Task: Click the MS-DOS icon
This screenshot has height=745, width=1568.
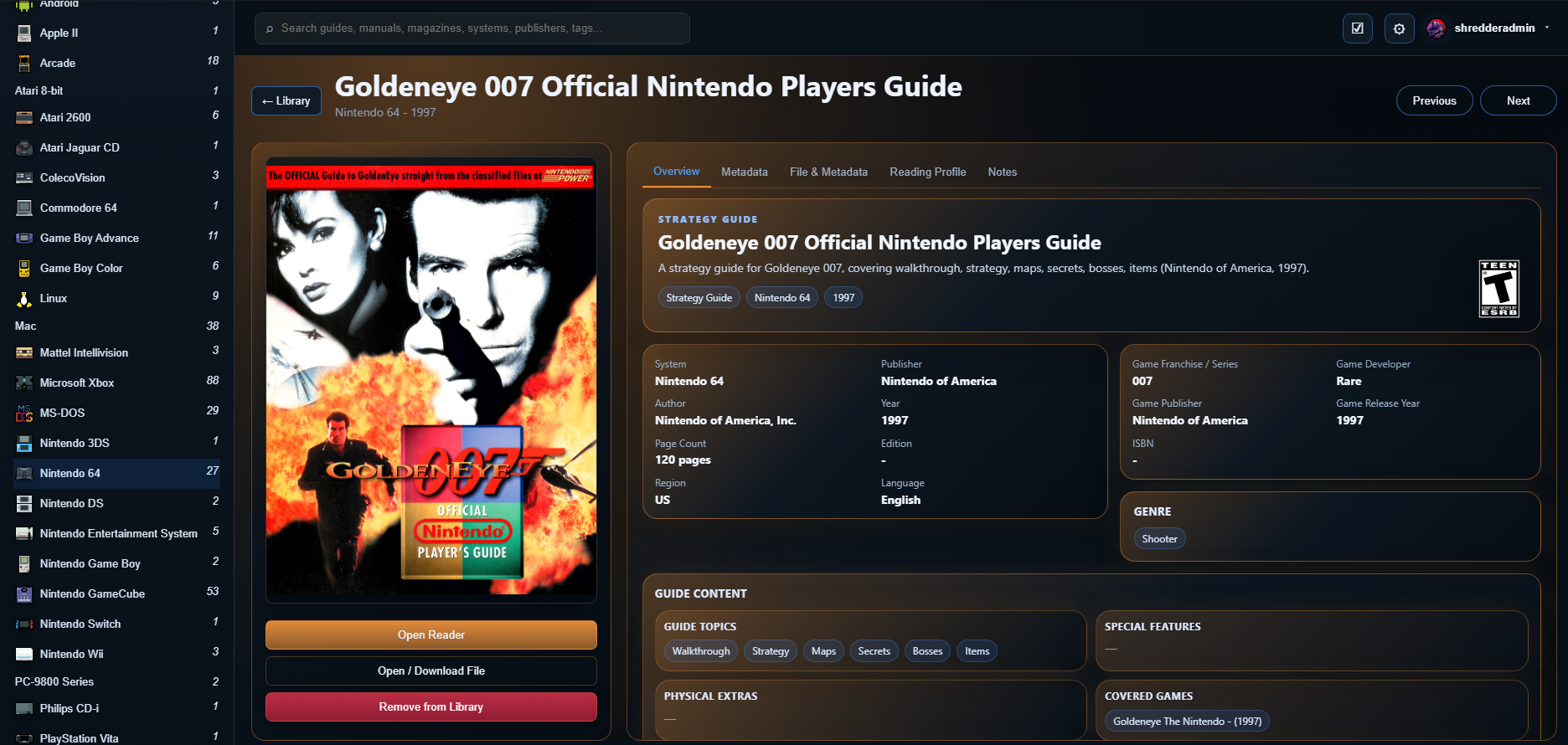Action: [x=24, y=413]
